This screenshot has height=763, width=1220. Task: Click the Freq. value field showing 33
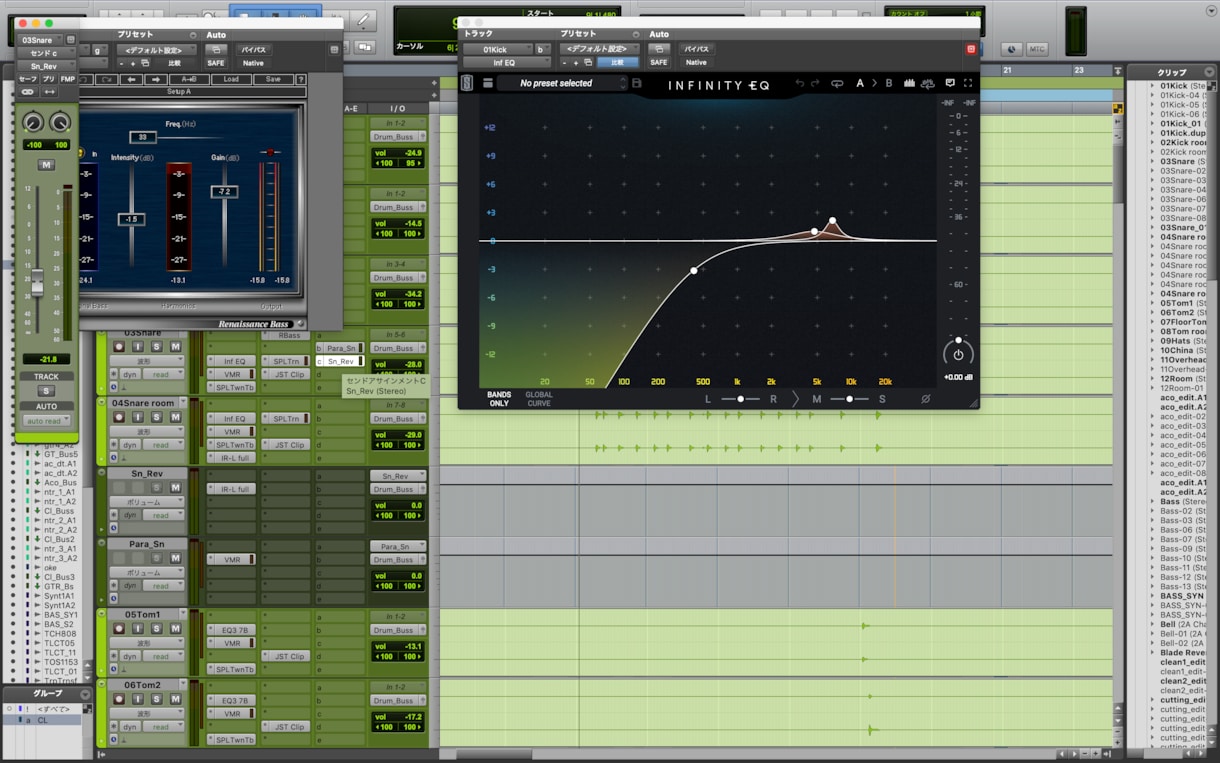(x=143, y=137)
